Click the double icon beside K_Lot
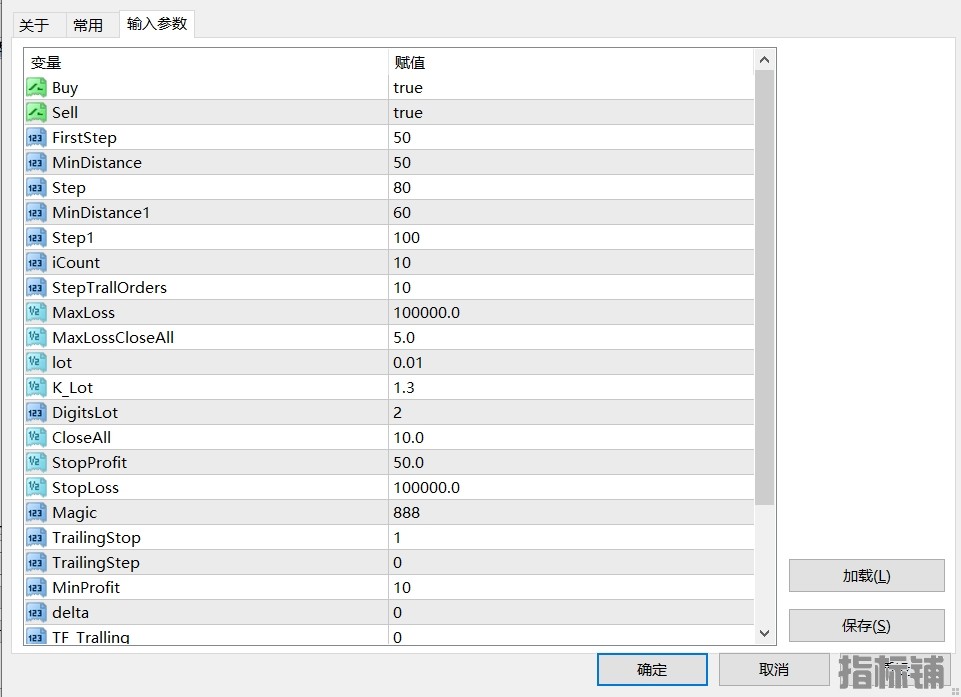 pyautogui.click(x=36, y=388)
